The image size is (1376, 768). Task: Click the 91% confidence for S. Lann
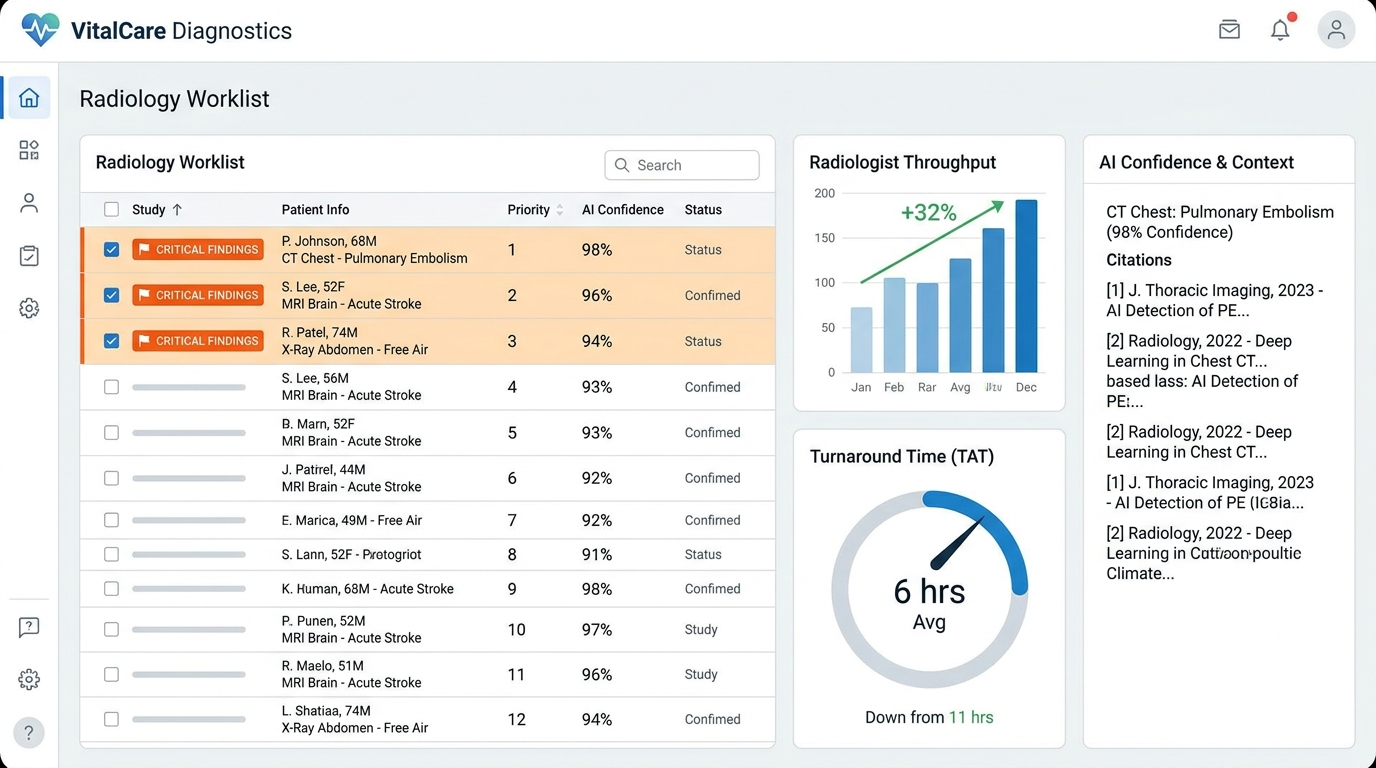pos(597,554)
